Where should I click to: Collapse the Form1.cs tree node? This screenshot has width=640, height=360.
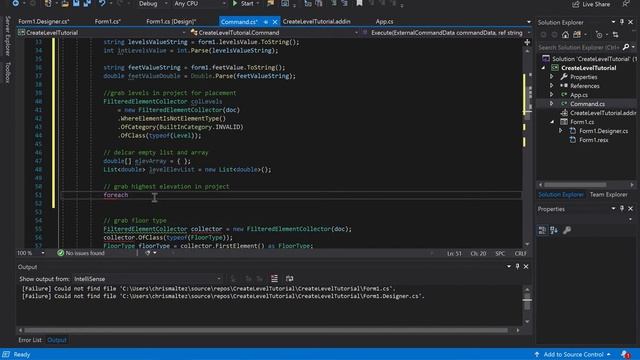552,122
